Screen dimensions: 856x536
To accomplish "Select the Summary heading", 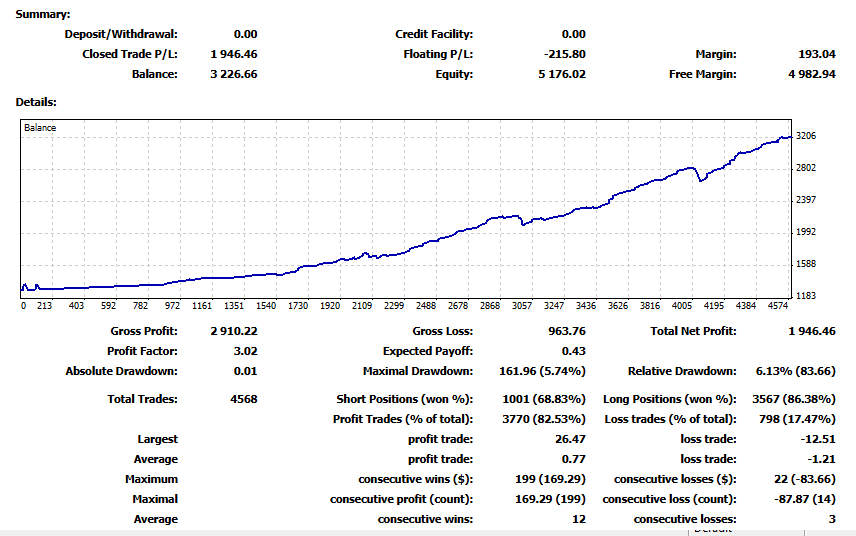I will (43, 14).
